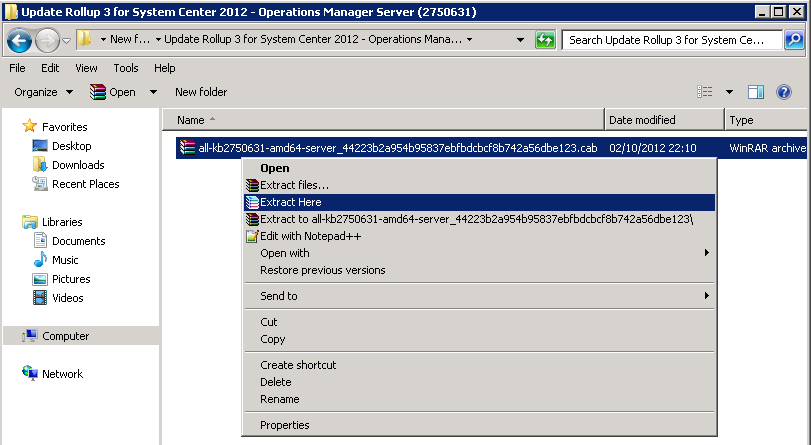
Task: Click the Open toolbar button with WinRAR icon
Action: (113, 92)
